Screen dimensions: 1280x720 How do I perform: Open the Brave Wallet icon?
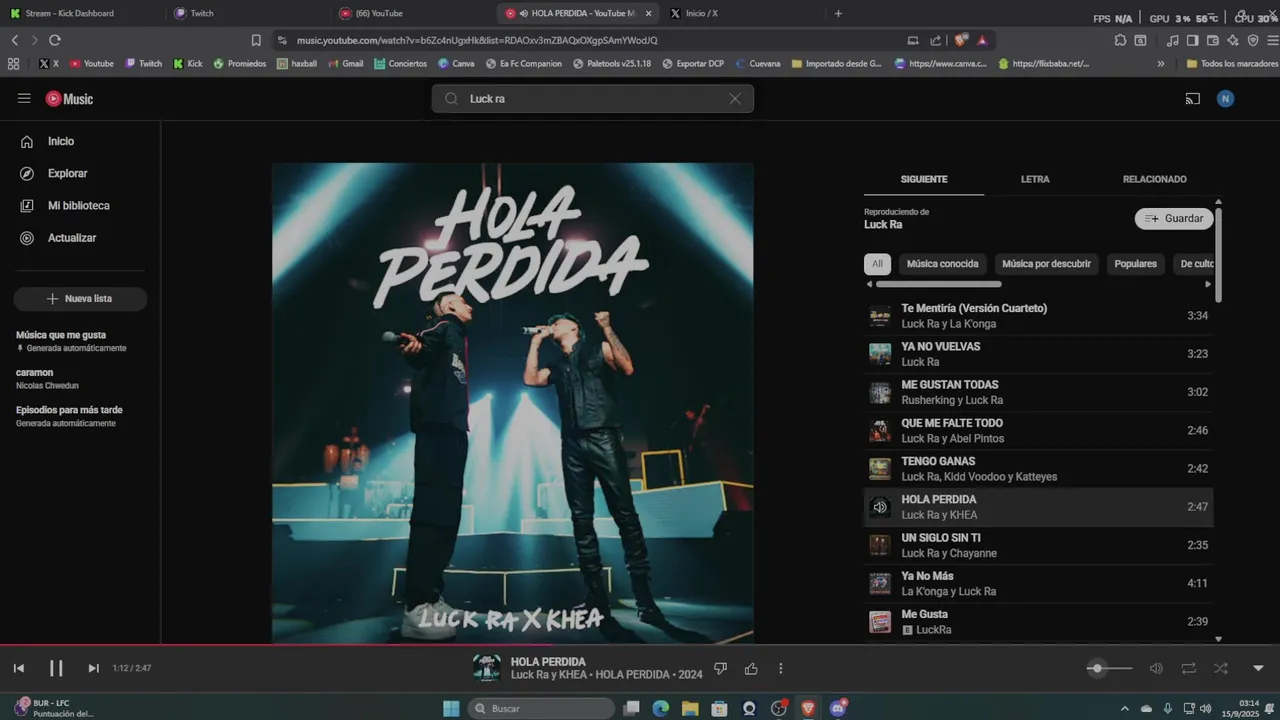pyautogui.click(x=1212, y=40)
